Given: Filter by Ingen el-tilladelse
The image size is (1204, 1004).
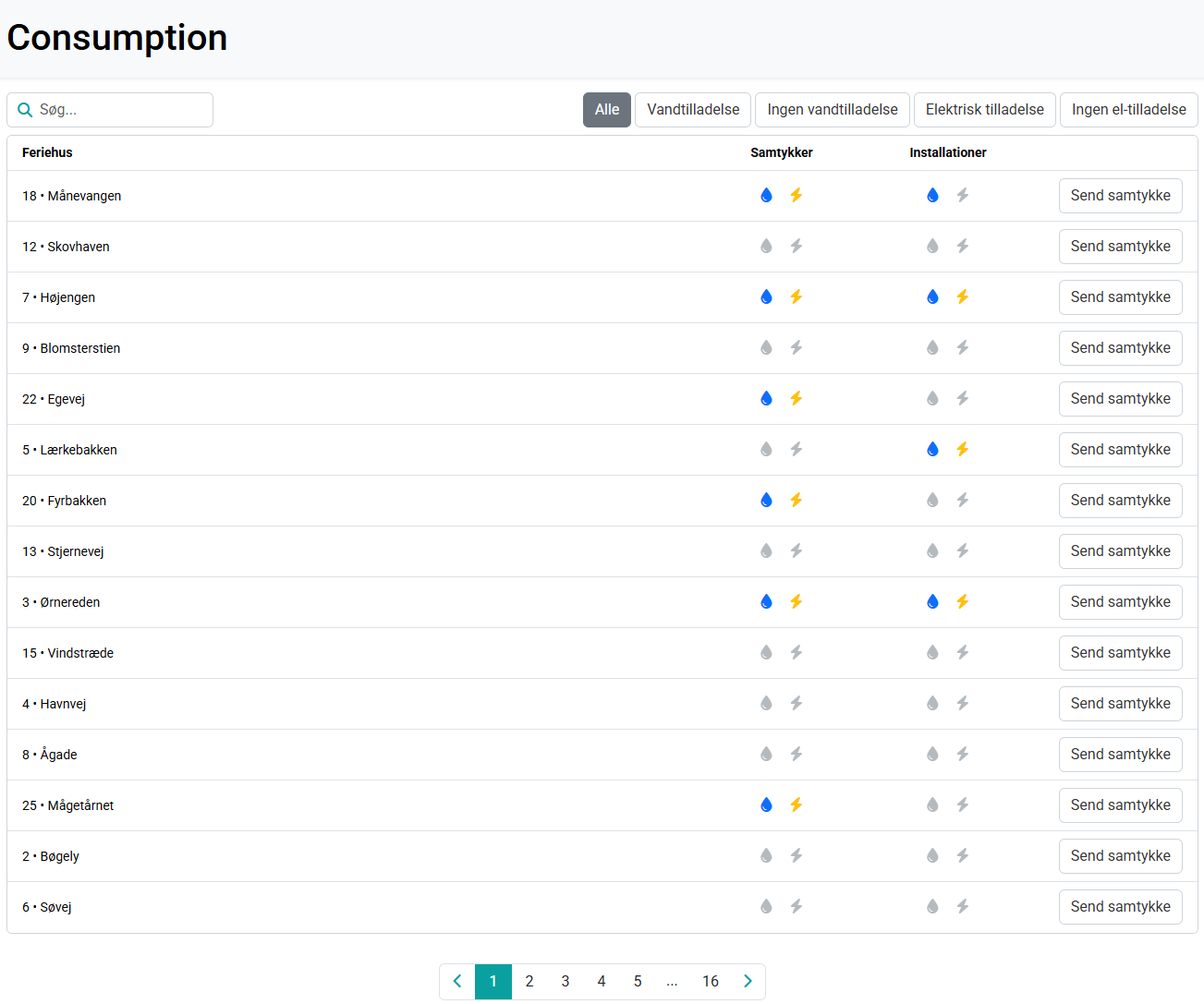Looking at the screenshot, I should (1128, 110).
